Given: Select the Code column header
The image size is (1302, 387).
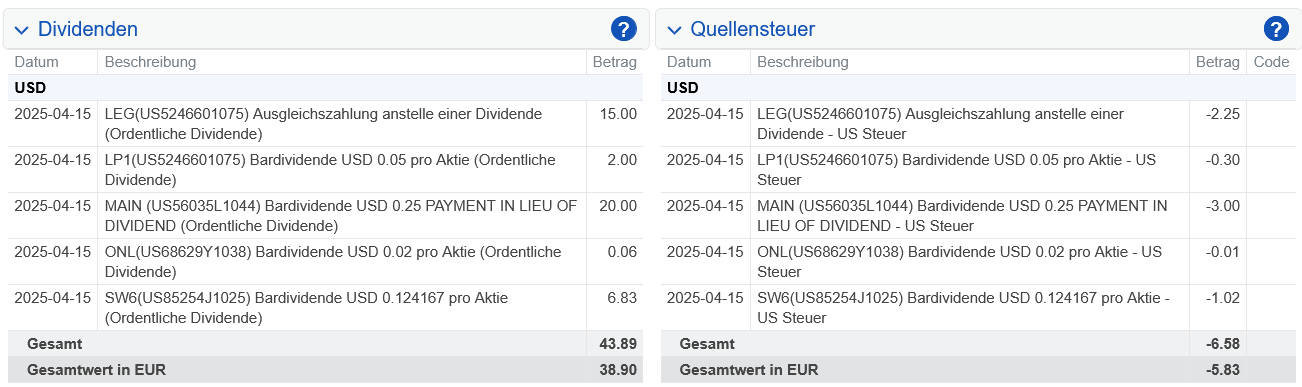Looking at the screenshot, I should 1271,62.
